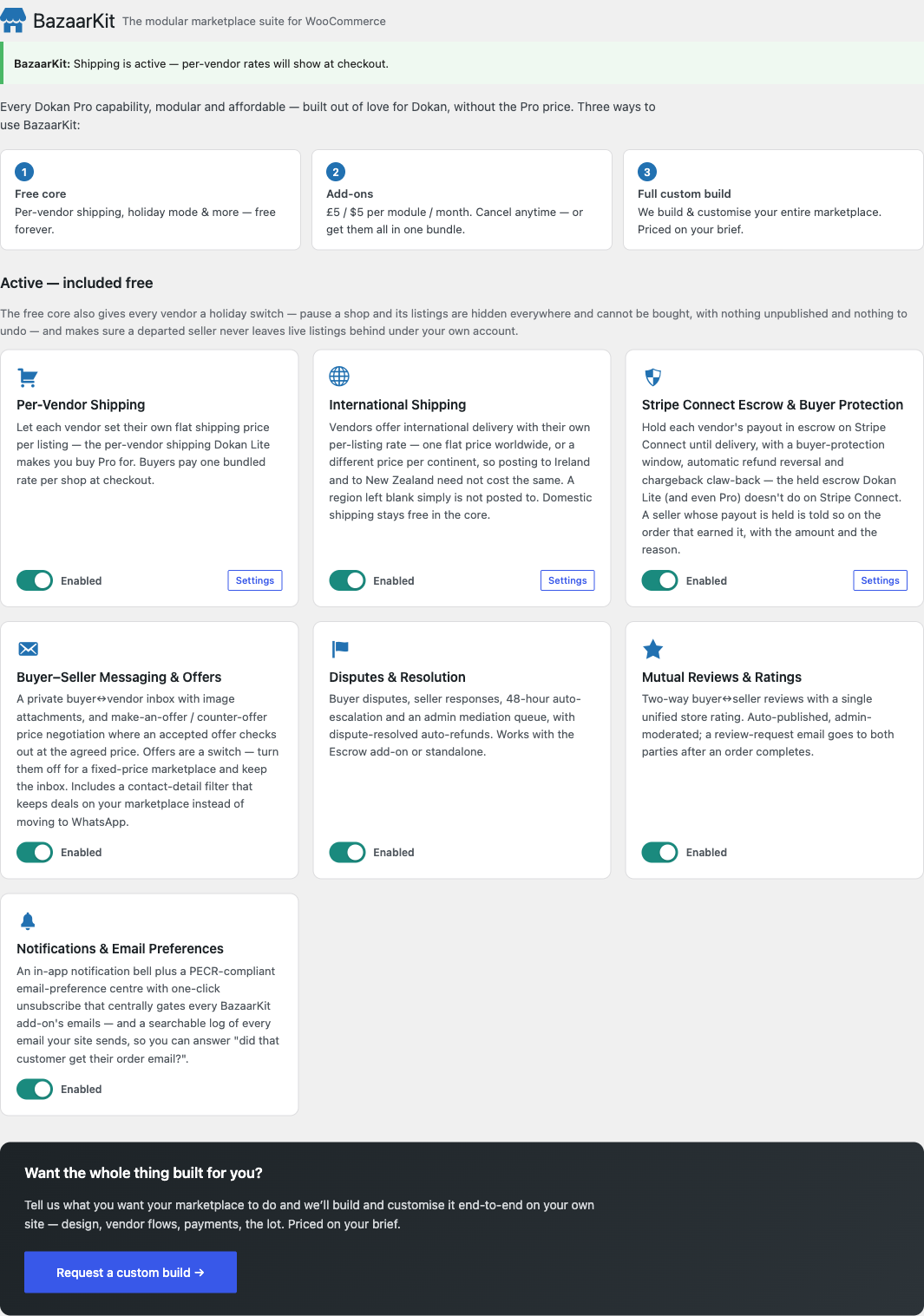This screenshot has height=1316, width=924.
Task: Click the 'International Shipping' card title
Action: (397, 404)
